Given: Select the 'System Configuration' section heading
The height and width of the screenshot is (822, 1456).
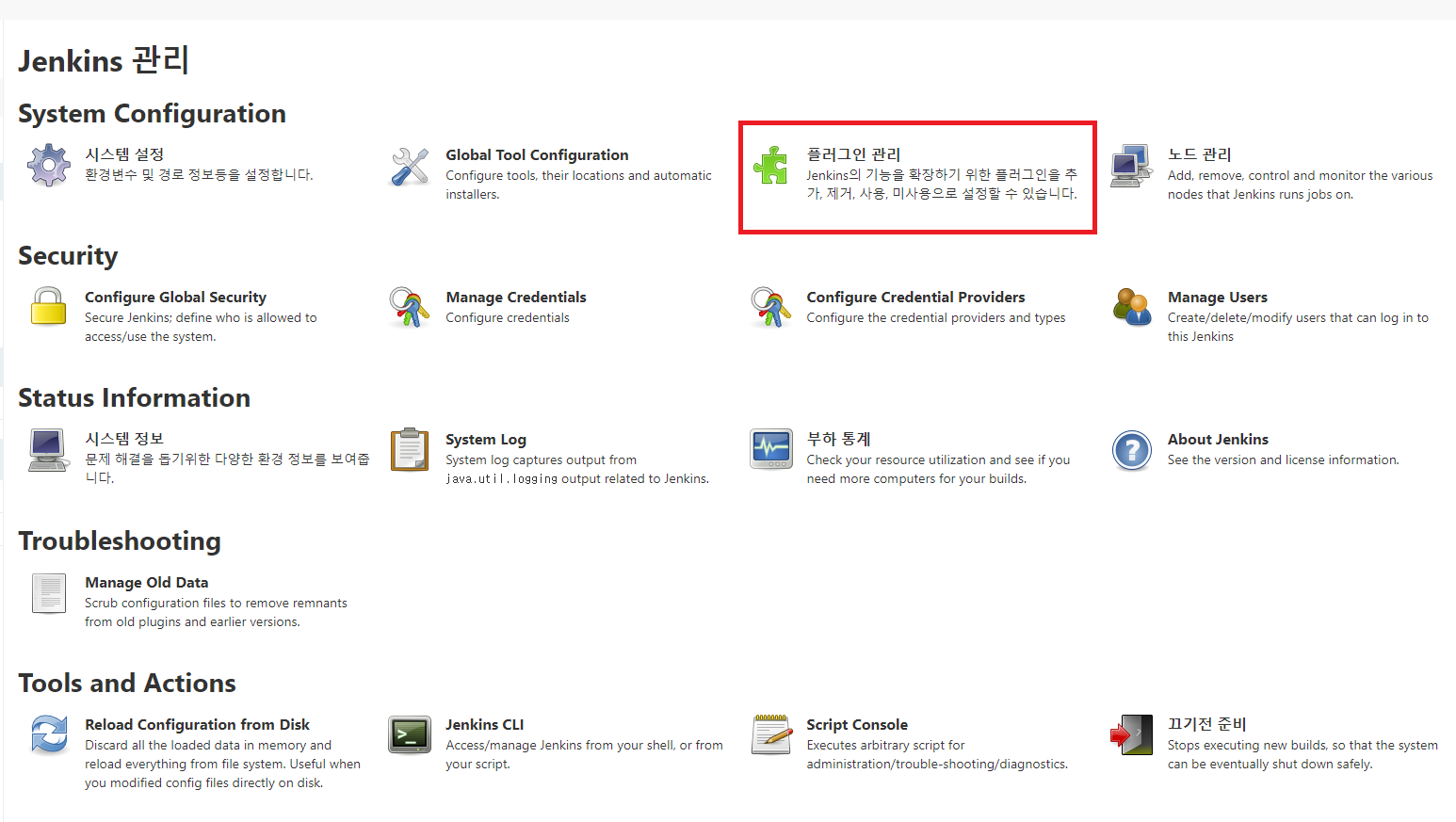Looking at the screenshot, I should coord(152,113).
